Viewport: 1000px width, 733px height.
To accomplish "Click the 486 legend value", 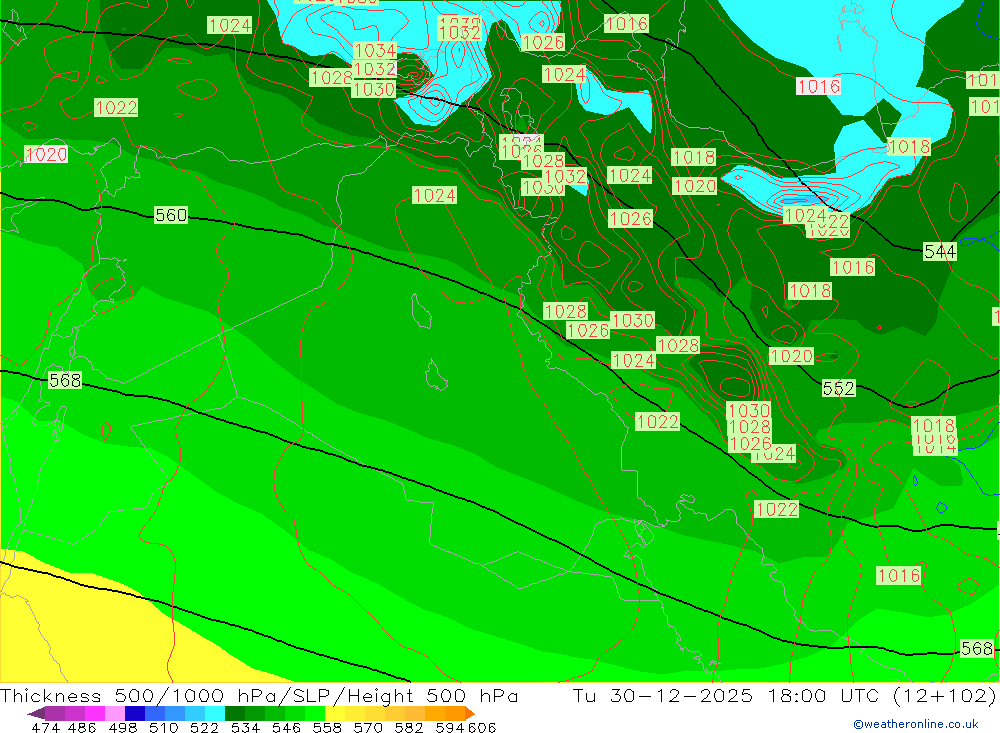I will tap(82, 727).
